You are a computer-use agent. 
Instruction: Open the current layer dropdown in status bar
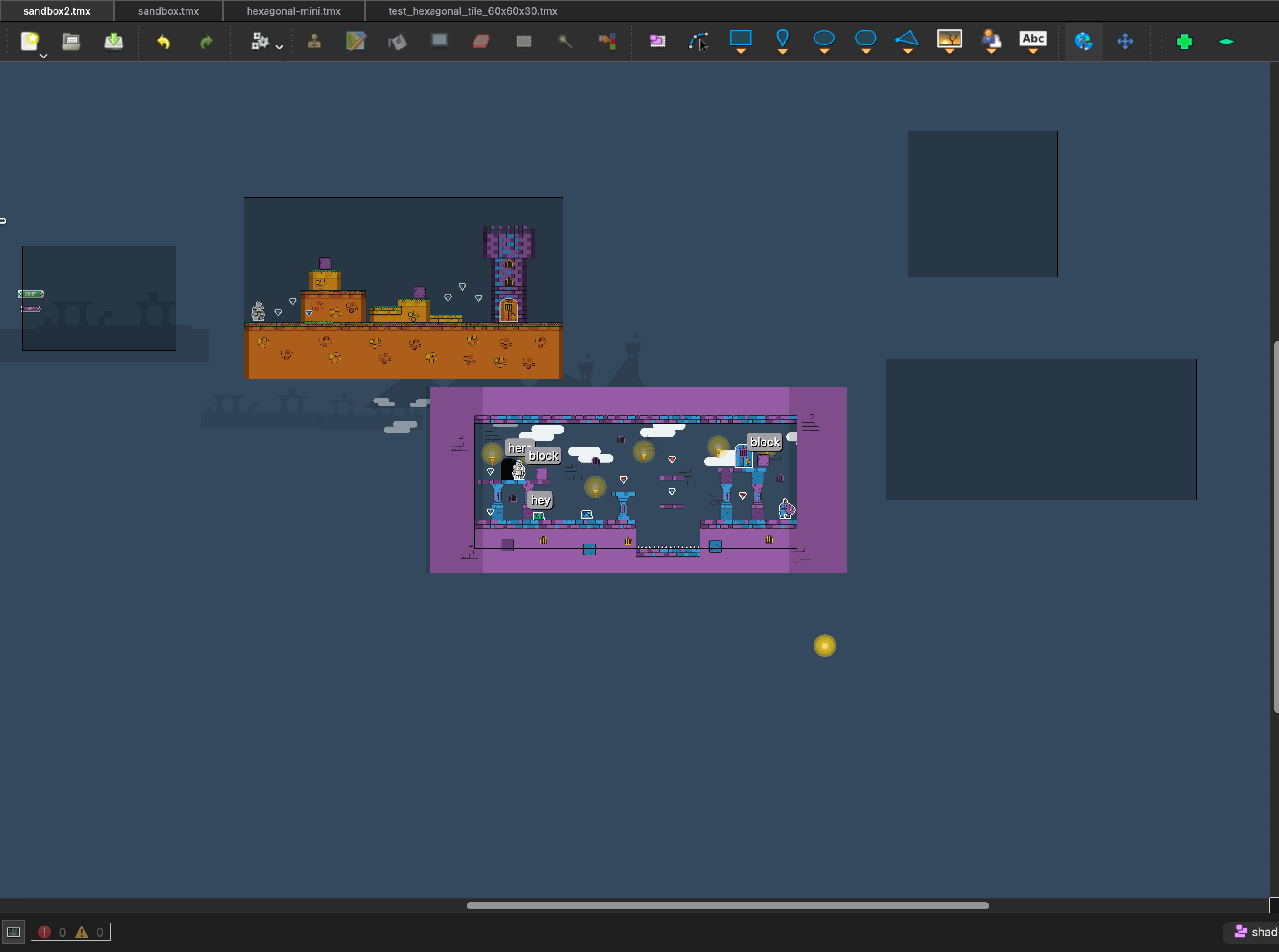[1252, 932]
